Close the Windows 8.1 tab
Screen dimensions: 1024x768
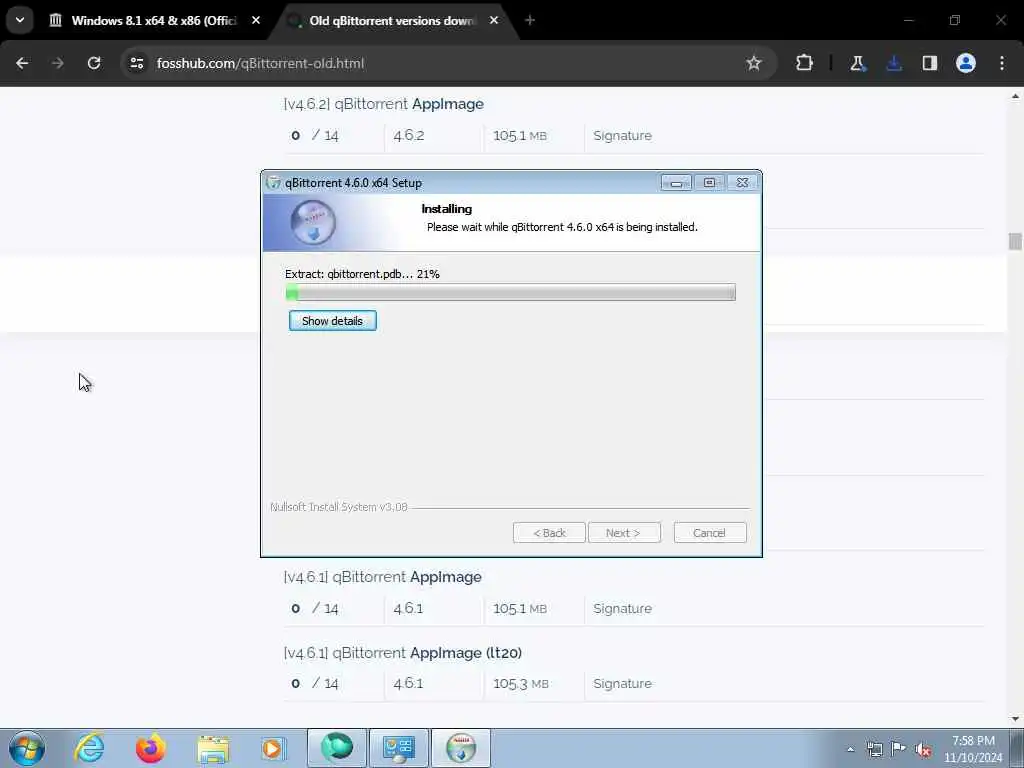tap(256, 21)
